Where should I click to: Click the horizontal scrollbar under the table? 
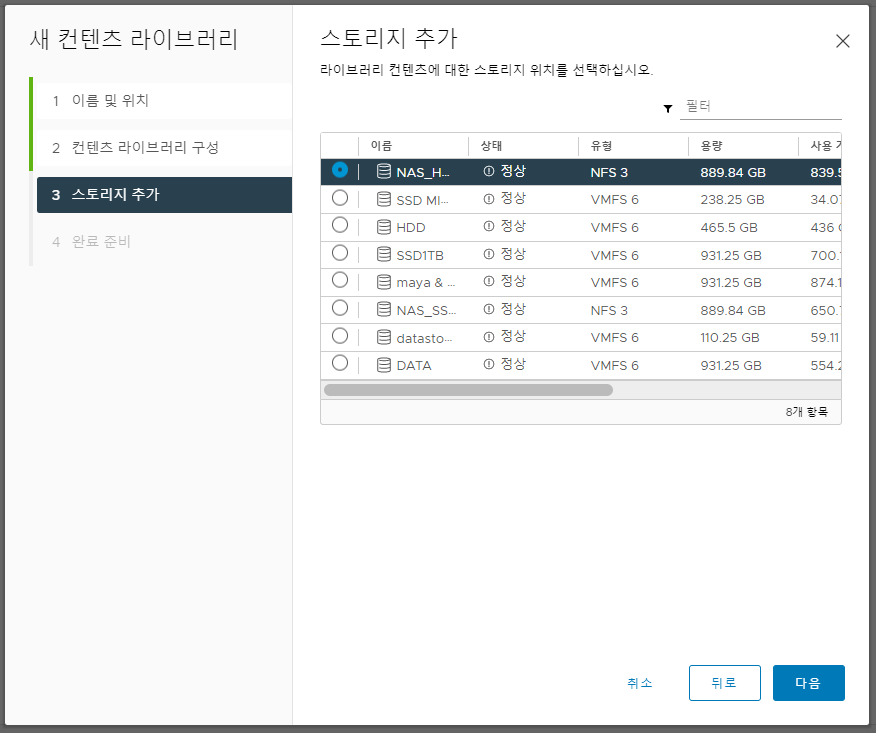pyautogui.click(x=468, y=390)
